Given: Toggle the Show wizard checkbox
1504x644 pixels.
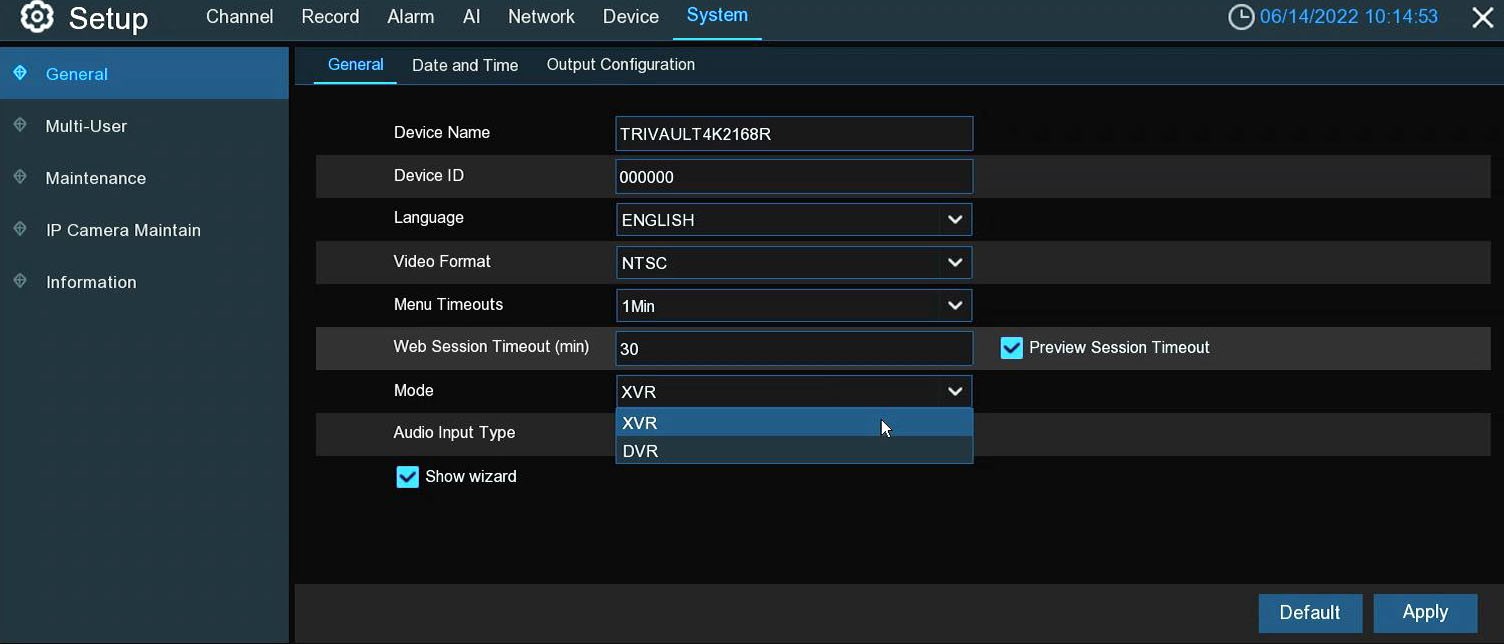Looking at the screenshot, I should (x=407, y=477).
